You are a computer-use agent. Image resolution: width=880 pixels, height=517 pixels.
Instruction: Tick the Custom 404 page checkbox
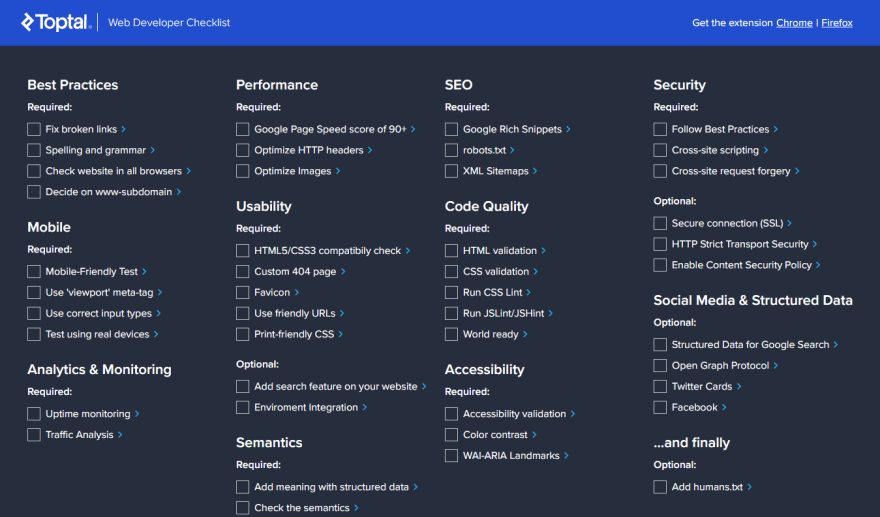pyautogui.click(x=242, y=272)
